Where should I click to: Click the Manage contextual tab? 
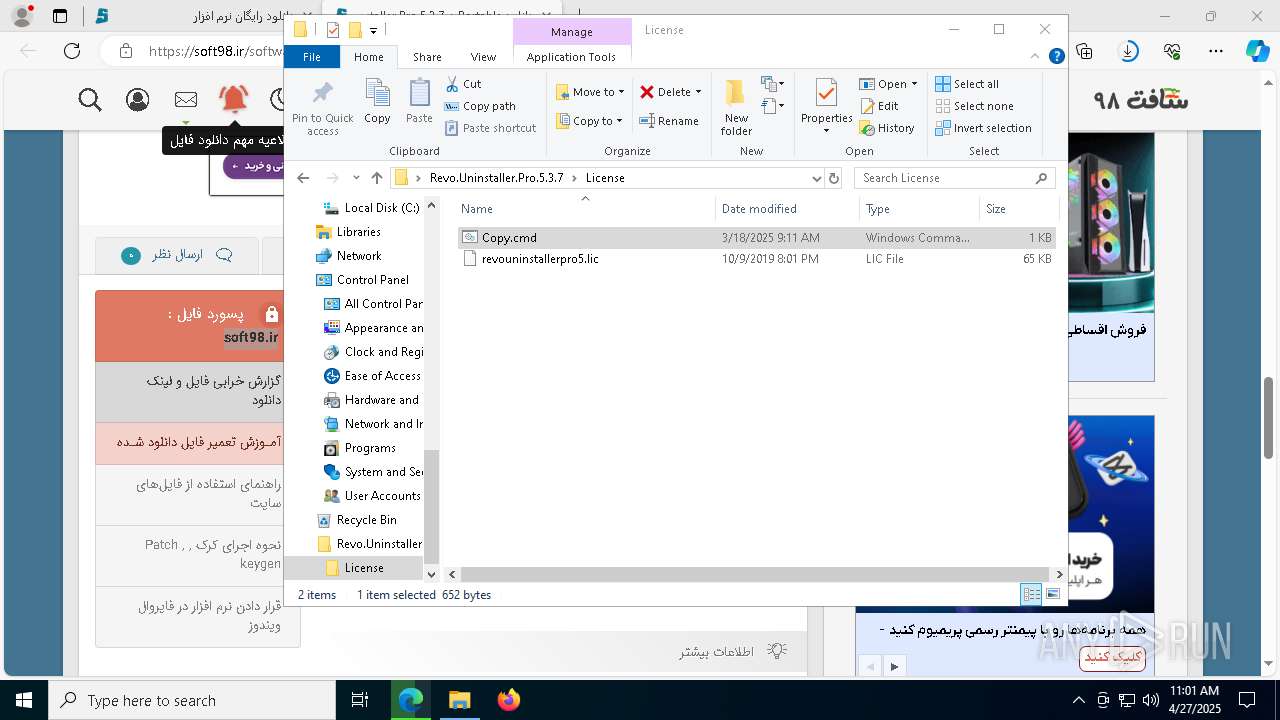(x=572, y=32)
